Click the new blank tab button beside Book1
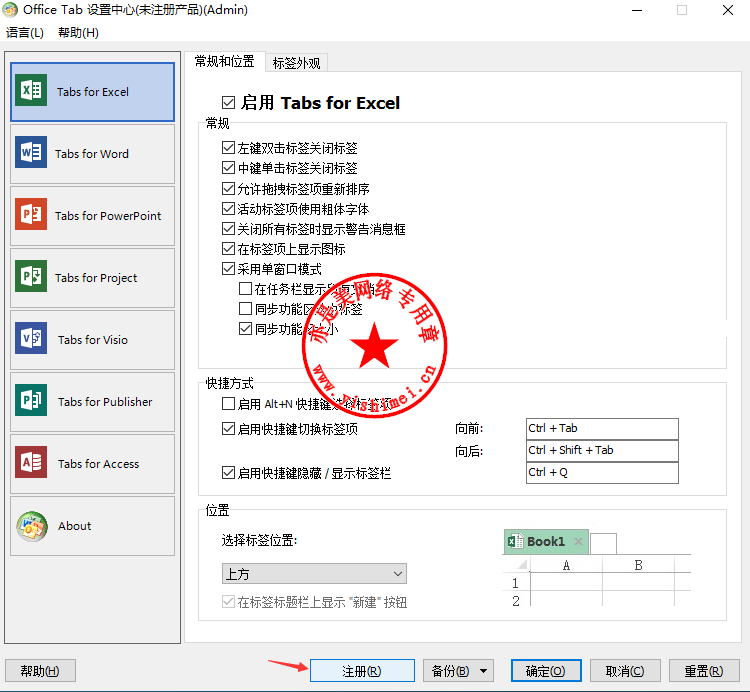750x692 pixels. tap(603, 544)
